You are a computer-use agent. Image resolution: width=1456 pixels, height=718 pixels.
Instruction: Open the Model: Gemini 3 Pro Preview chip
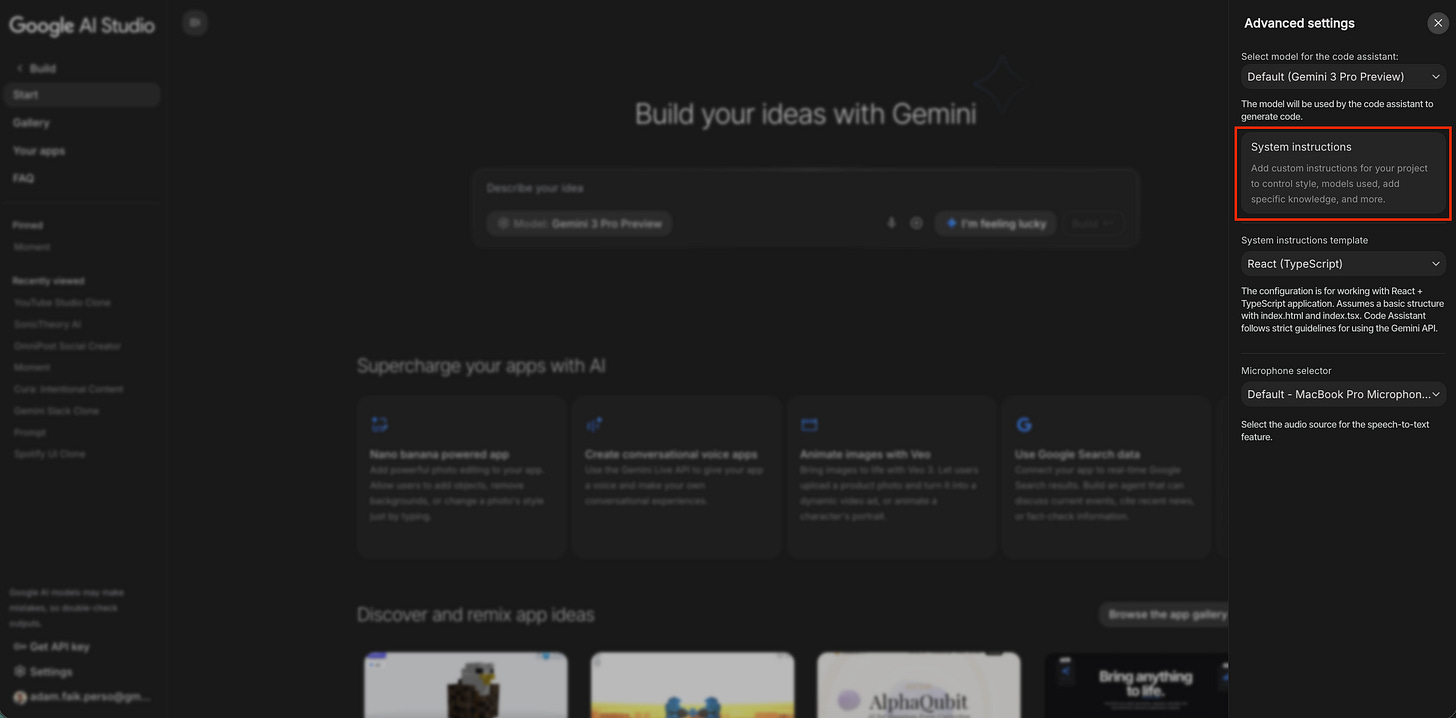(579, 224)
